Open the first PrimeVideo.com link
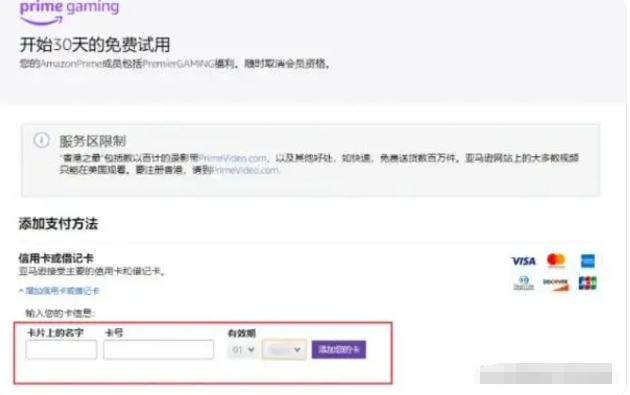The width and height of the screenshot is (630, 395). pos(232,158)
